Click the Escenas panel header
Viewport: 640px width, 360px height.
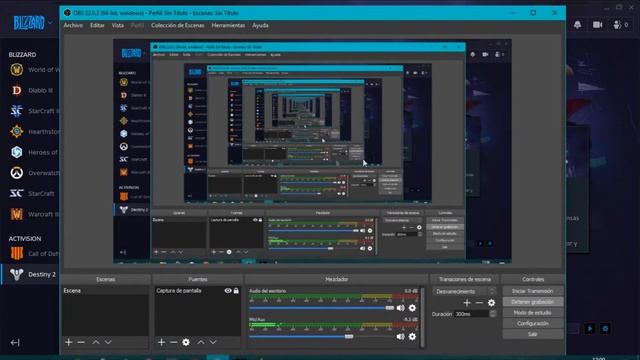(105, 279)
